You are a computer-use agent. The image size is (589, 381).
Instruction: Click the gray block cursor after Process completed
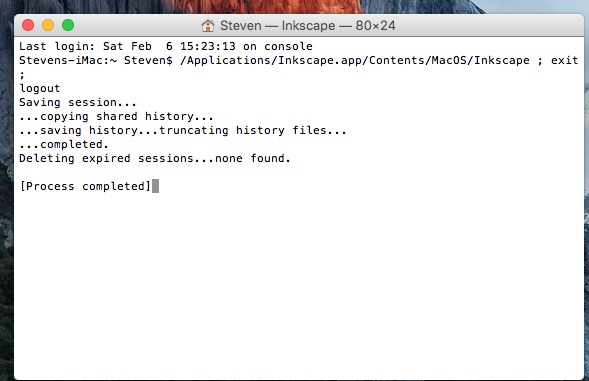coord(156,186)
